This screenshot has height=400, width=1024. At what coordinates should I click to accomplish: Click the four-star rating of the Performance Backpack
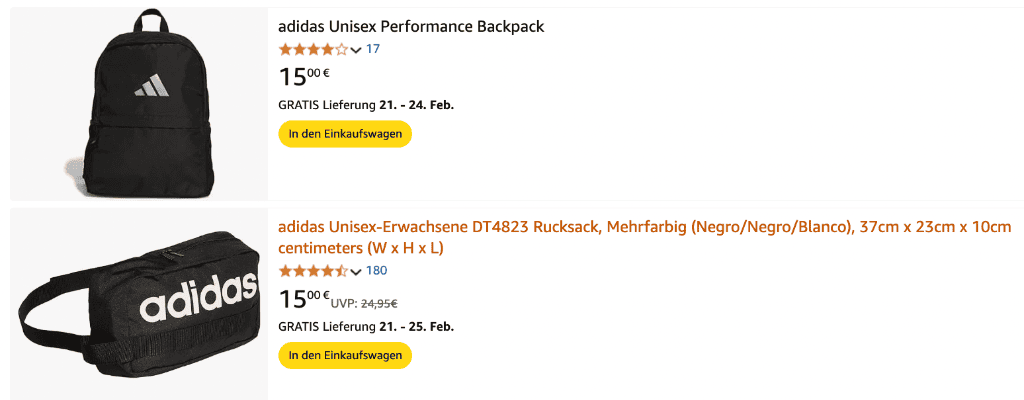click(313, 49)
